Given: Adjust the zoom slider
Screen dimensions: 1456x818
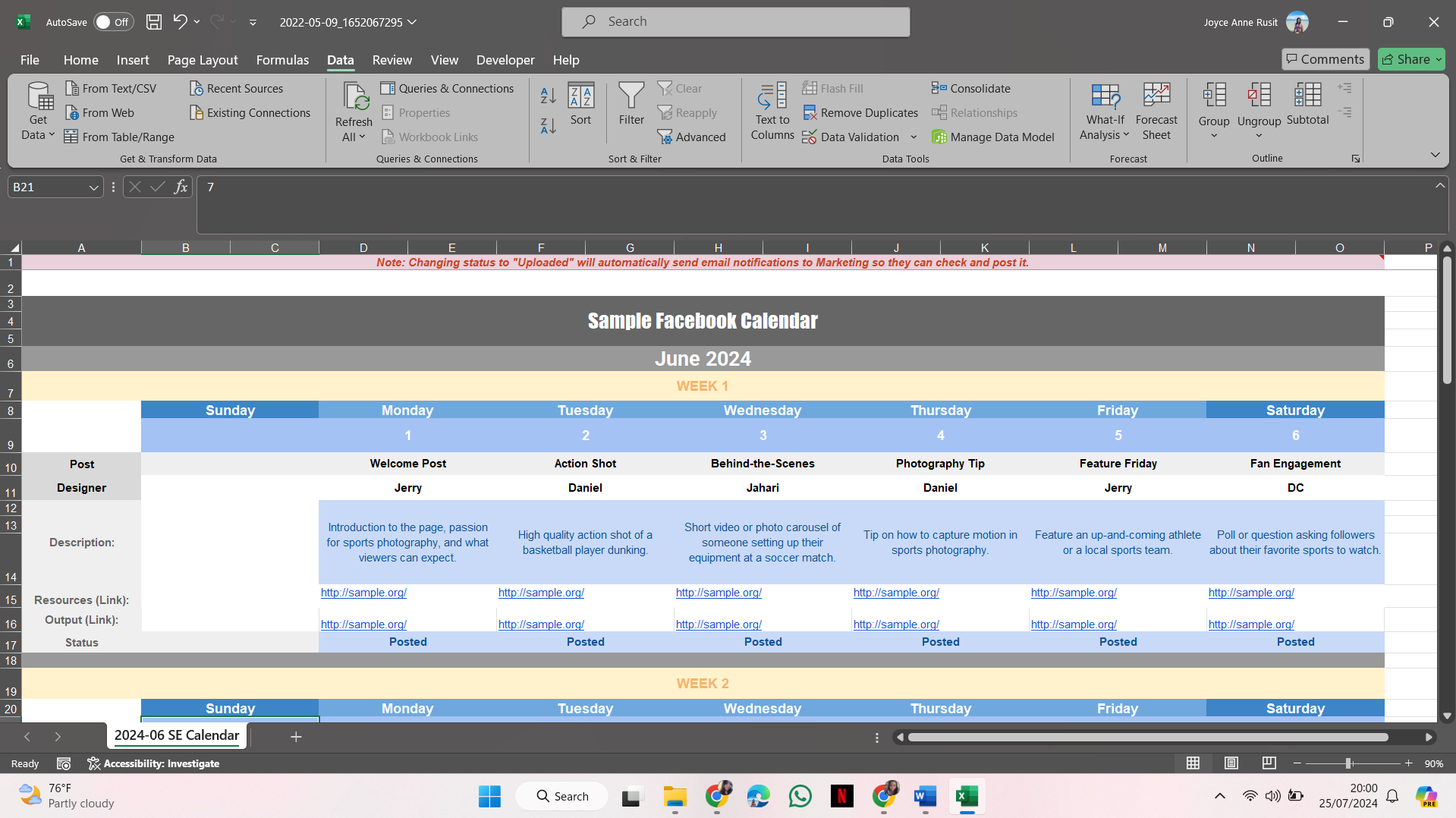Looking at the screenshot, I should pyautogui.click(x=1349, y=763).
